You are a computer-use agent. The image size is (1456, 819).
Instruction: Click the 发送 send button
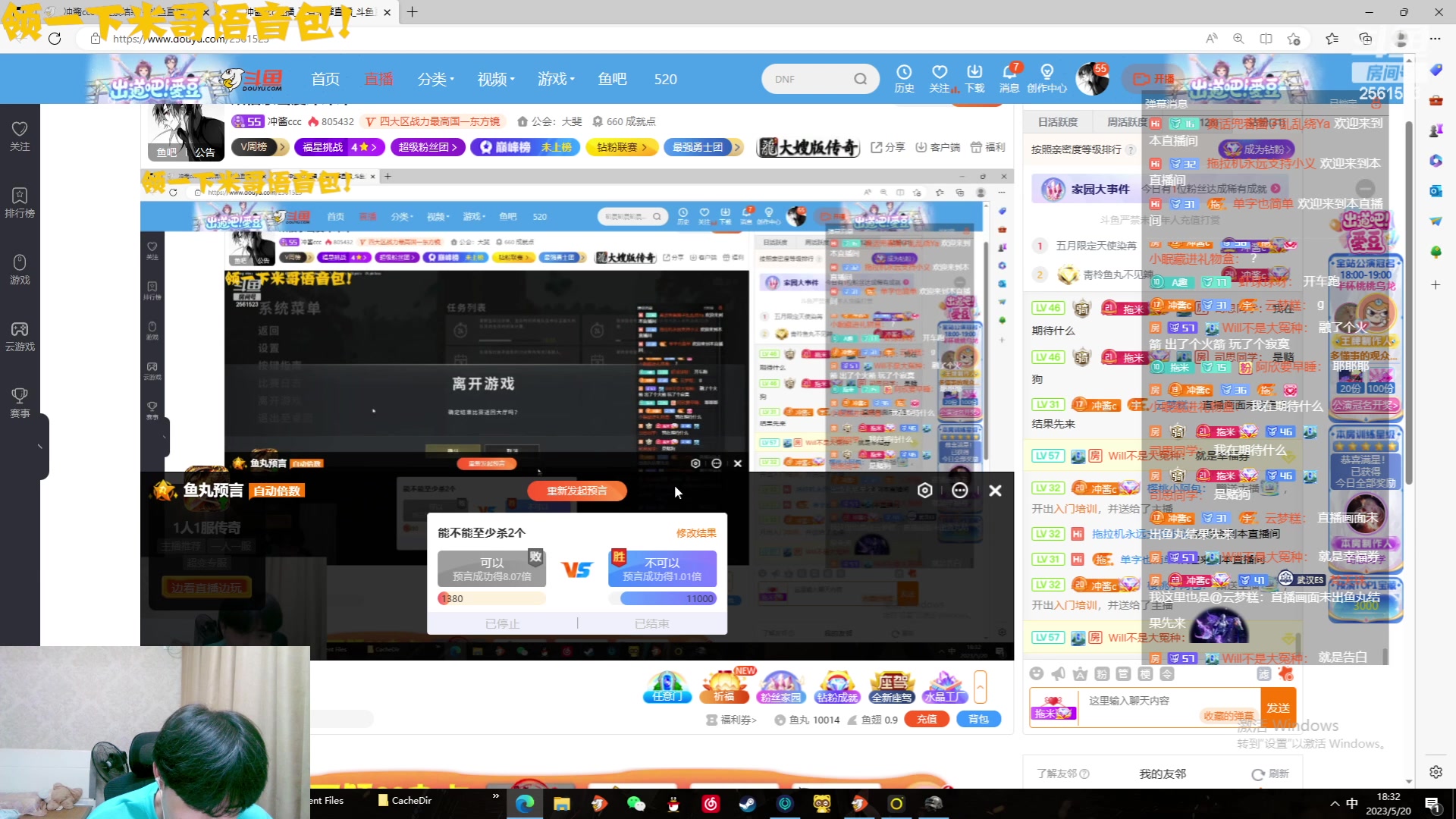(x=1279, y=707)
